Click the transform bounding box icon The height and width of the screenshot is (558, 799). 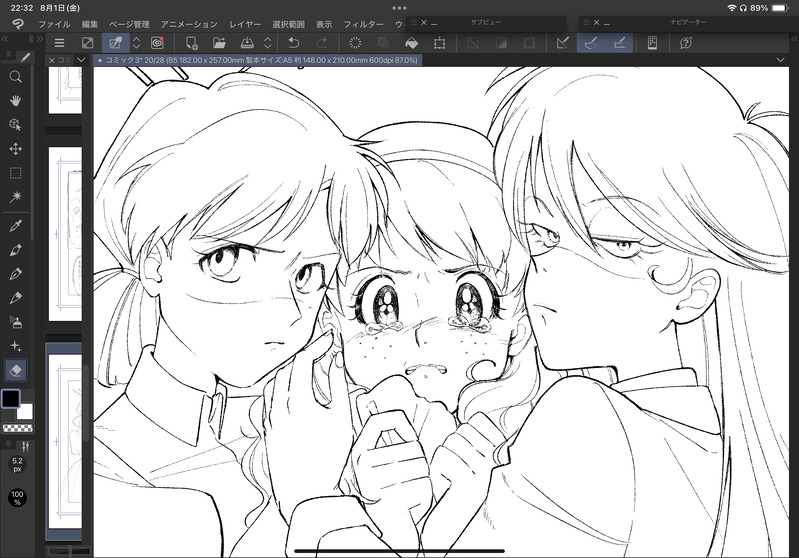tap(439, 43)
